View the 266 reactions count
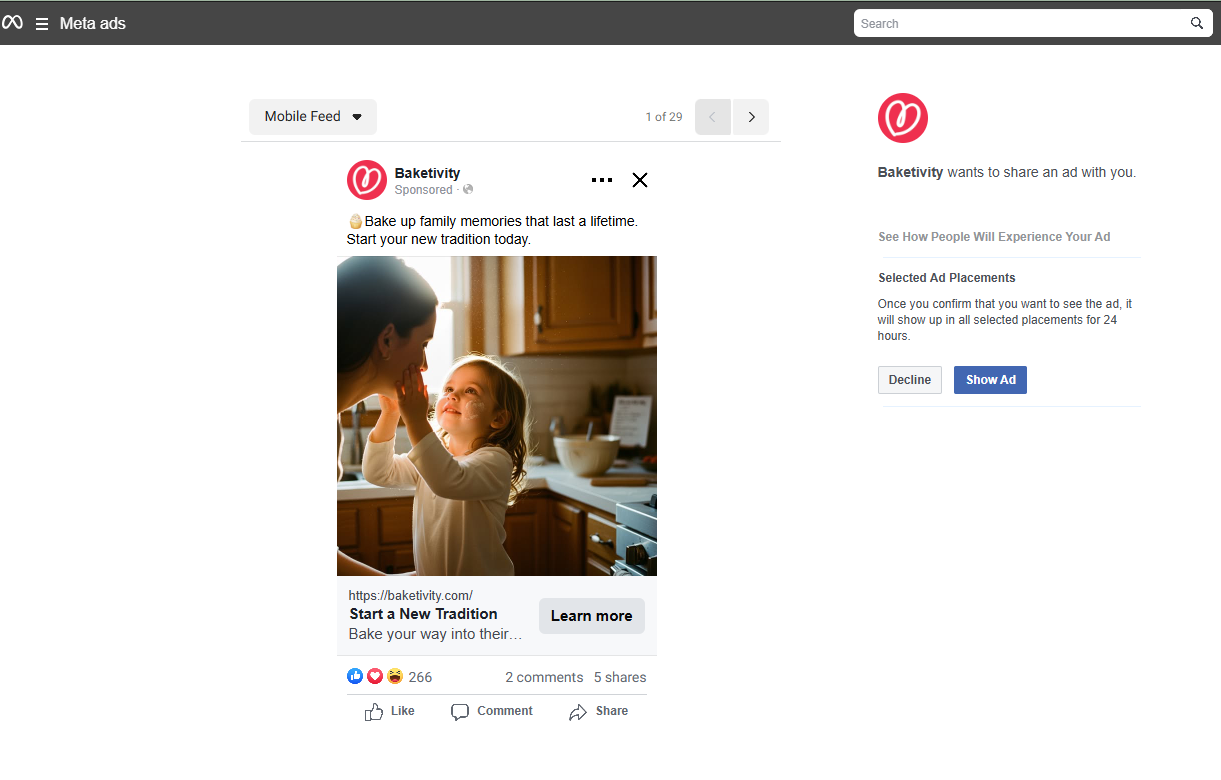This screenshot has height=780, width=1221. 421,677
